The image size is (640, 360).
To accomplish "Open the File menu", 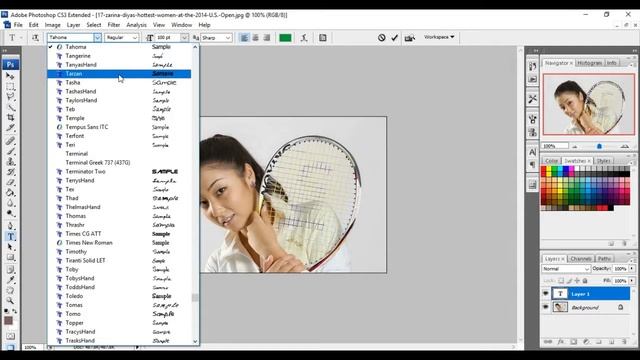I will click(x=18, y=25).
